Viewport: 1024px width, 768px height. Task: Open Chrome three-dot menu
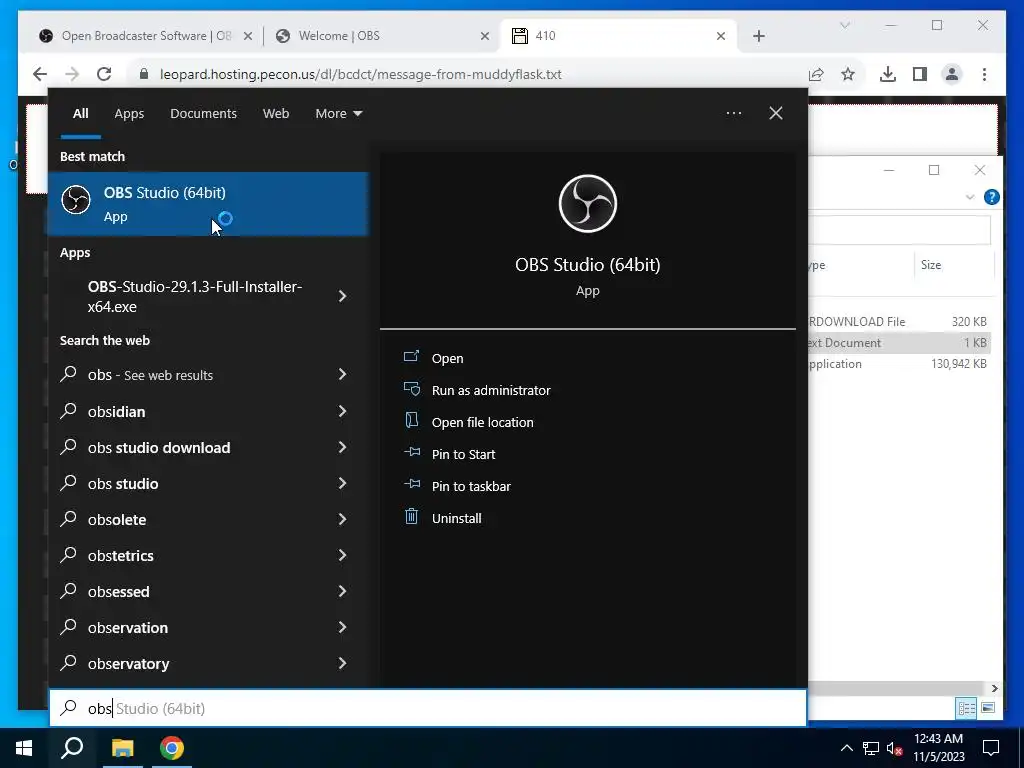(x=984, y=74)
